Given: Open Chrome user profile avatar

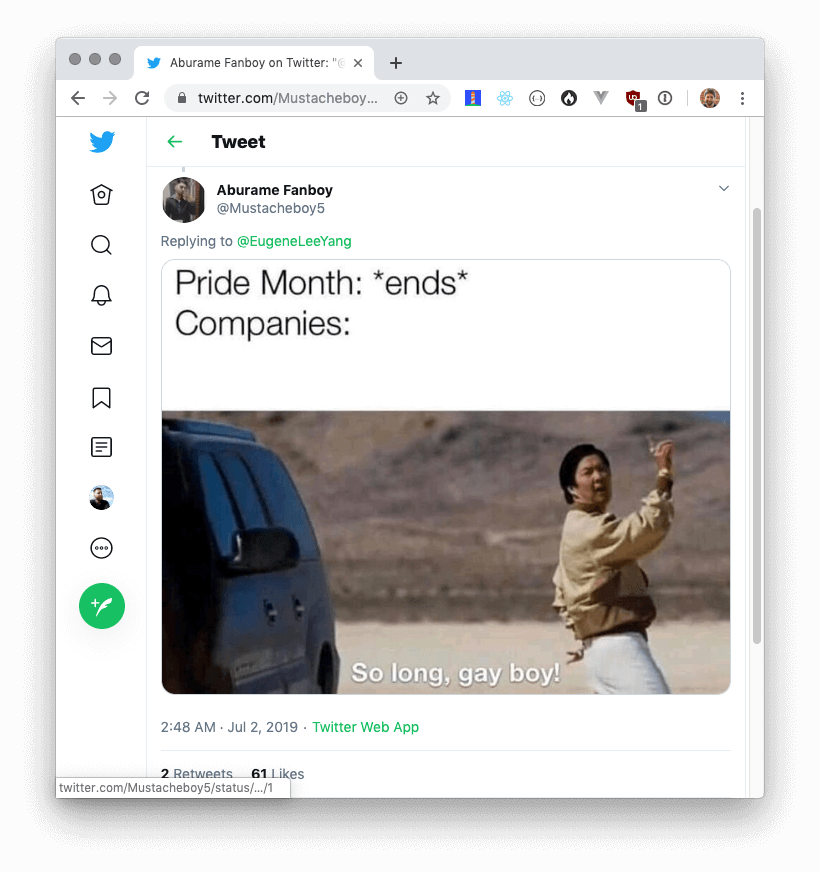Looking at the screenshot, I should [710, 98].
